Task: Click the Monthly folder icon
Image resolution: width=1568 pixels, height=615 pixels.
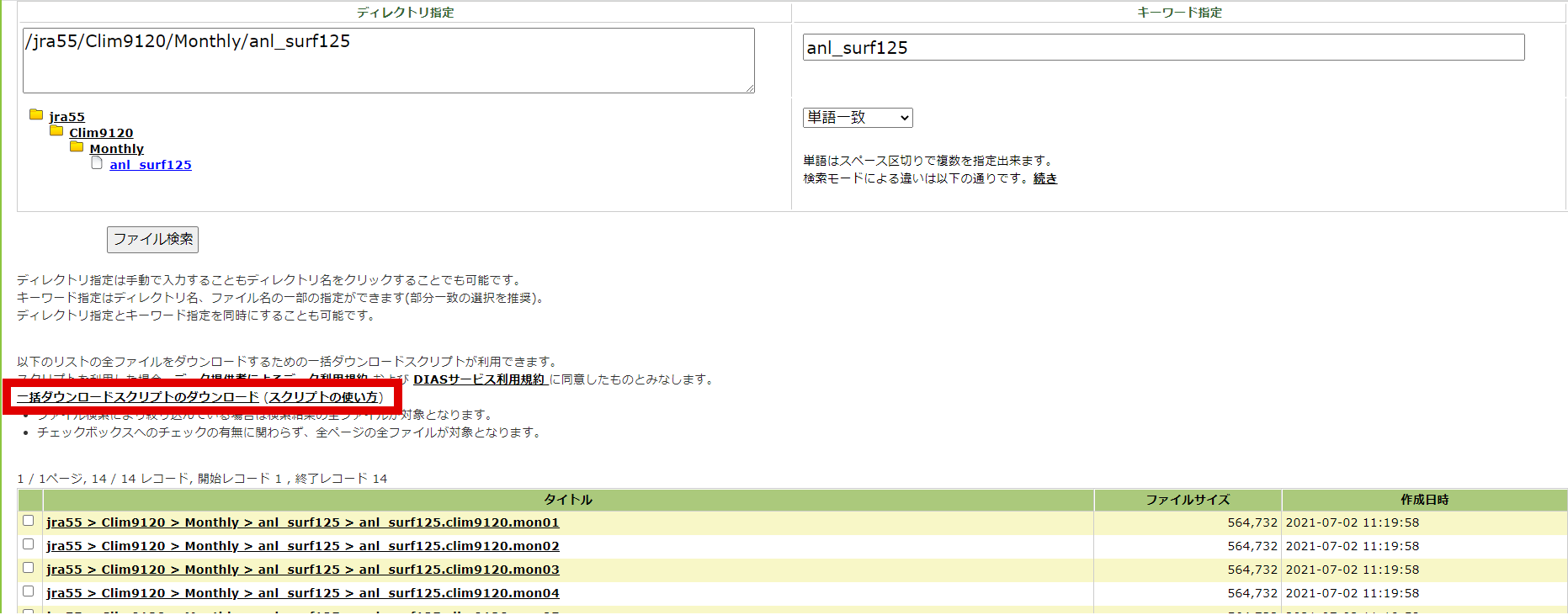Action: [77, 146]
